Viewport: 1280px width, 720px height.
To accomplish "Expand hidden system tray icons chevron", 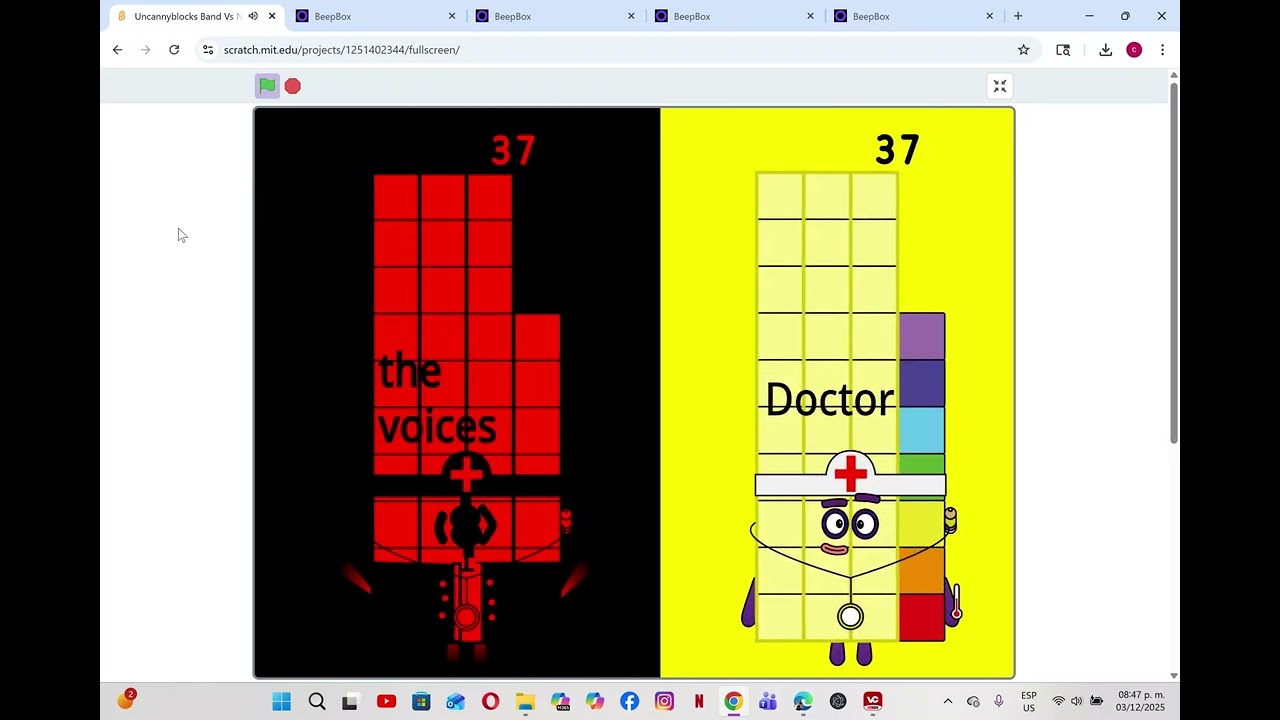I will 948,702.
